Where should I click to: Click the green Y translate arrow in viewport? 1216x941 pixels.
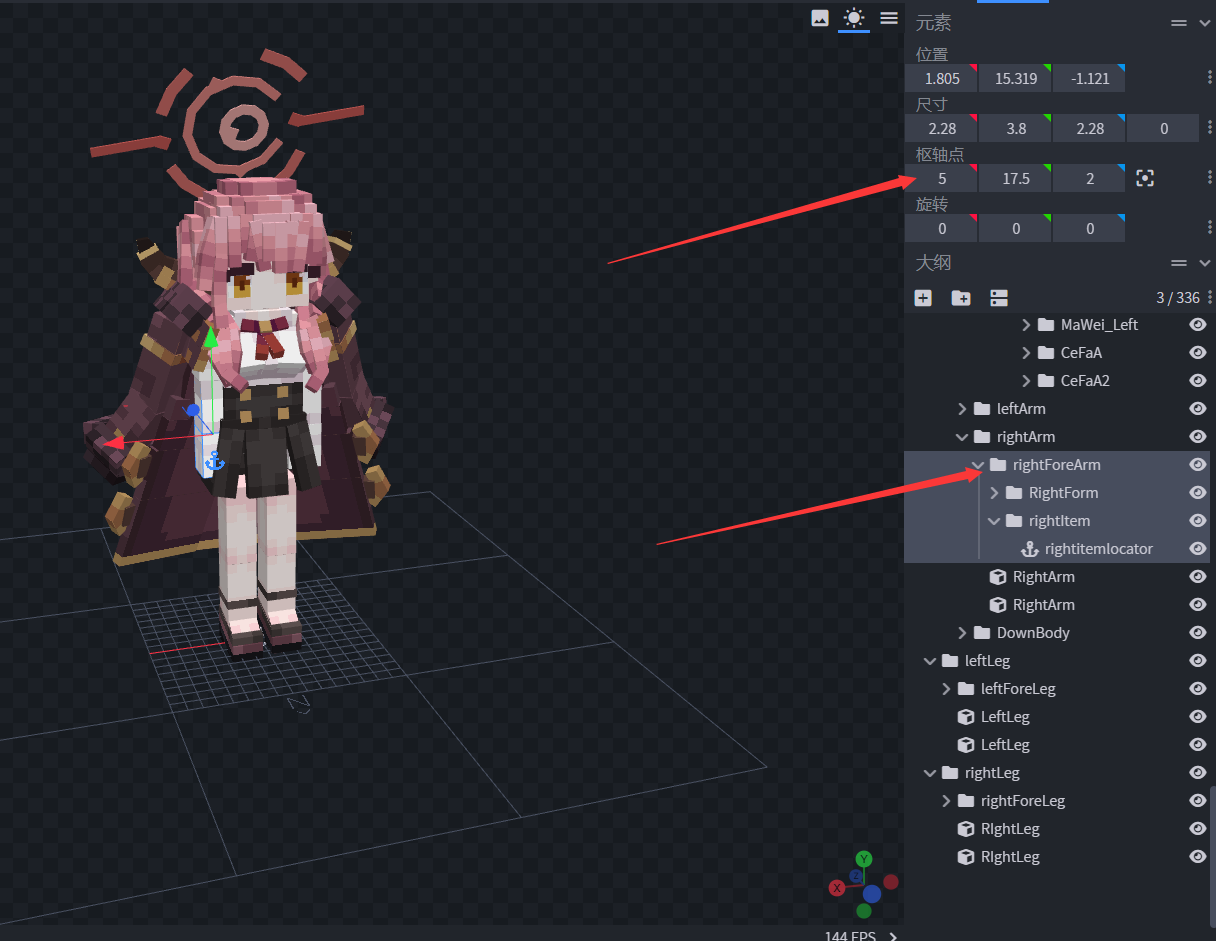tap(210, 338)
